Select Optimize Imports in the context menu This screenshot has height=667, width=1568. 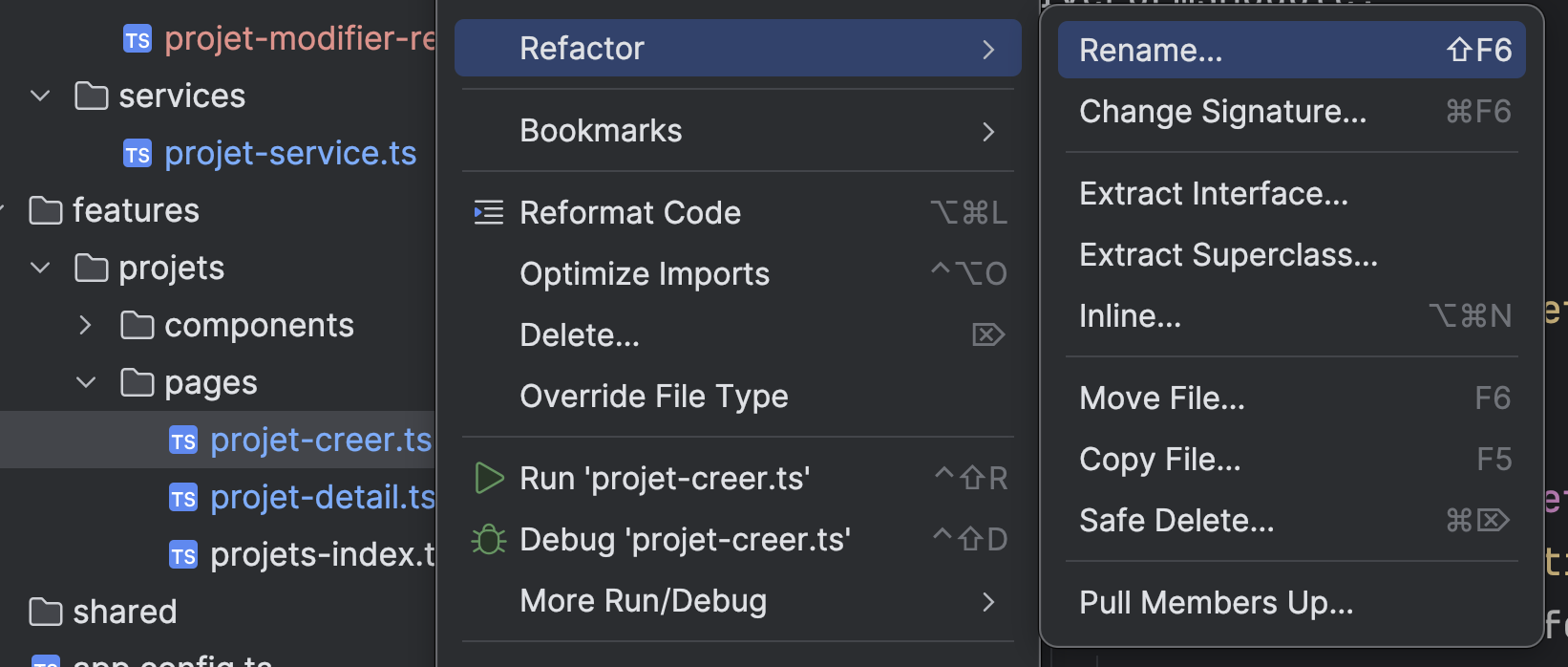pyautogui.click(x=645, y=274)
